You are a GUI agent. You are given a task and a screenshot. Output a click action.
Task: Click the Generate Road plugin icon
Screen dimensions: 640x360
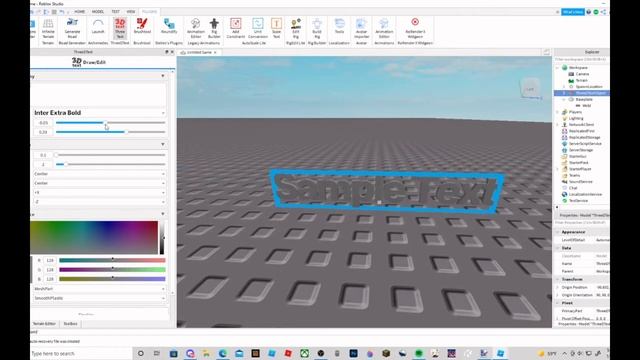click(x=72, y=28)
